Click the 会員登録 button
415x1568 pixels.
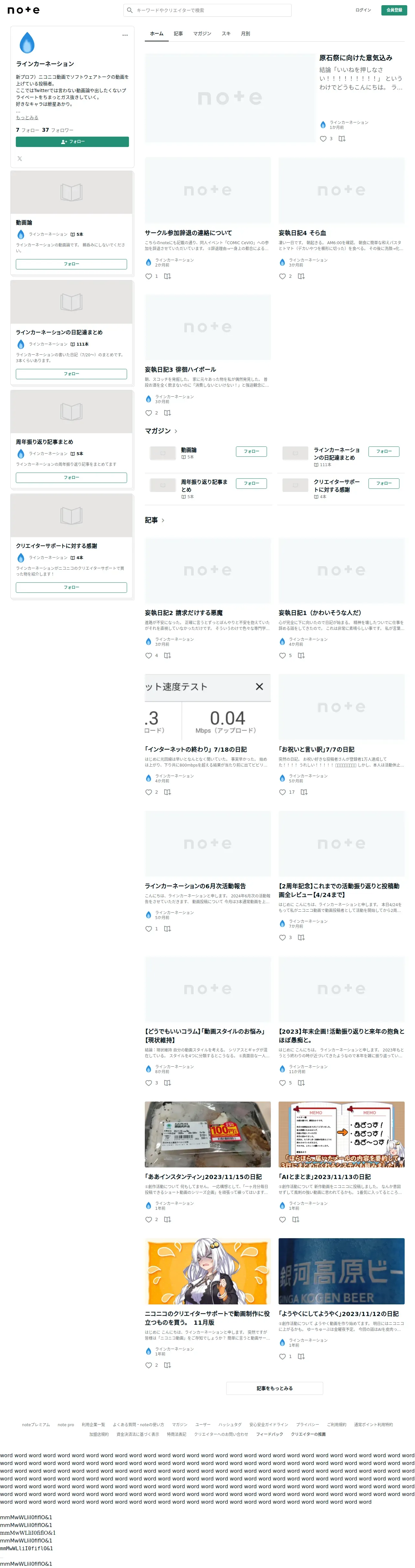(394, 10)
